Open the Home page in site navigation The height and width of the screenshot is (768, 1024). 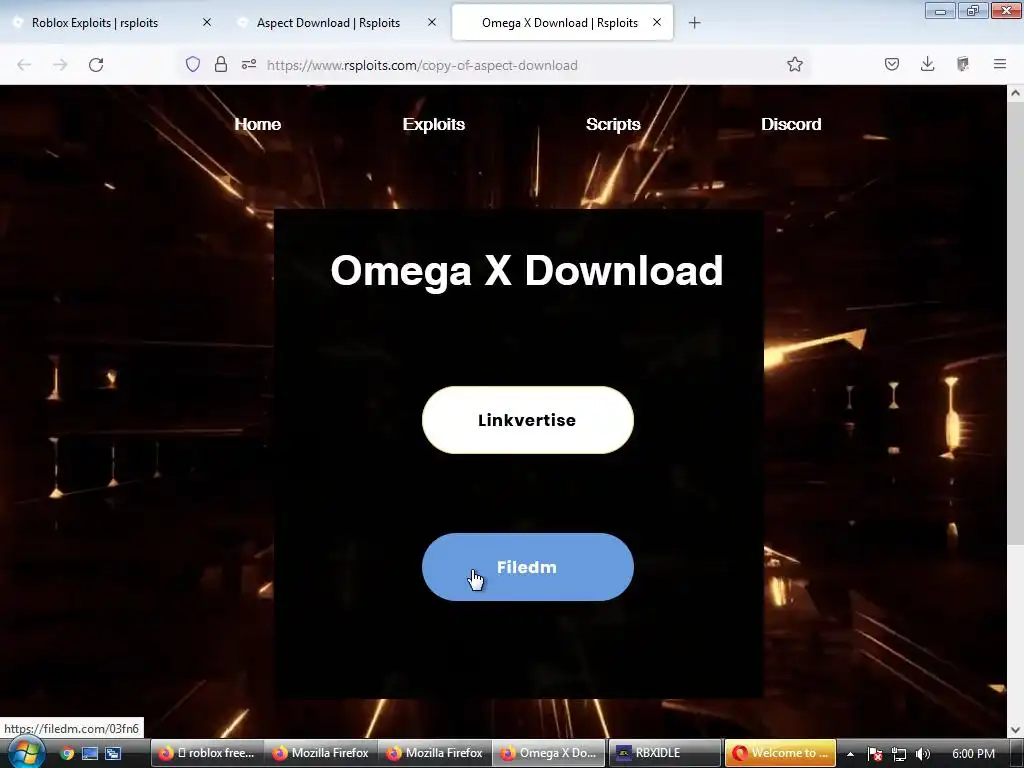(x=258, y=124)
